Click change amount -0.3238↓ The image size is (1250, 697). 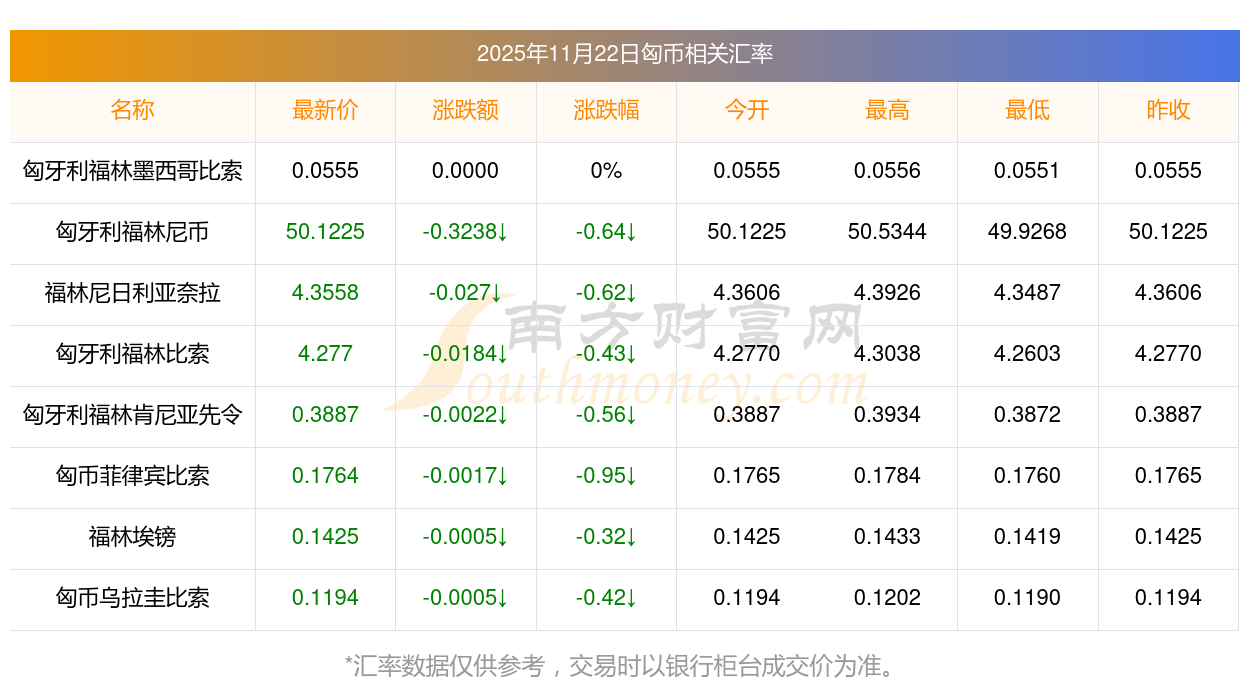point(466,232)
